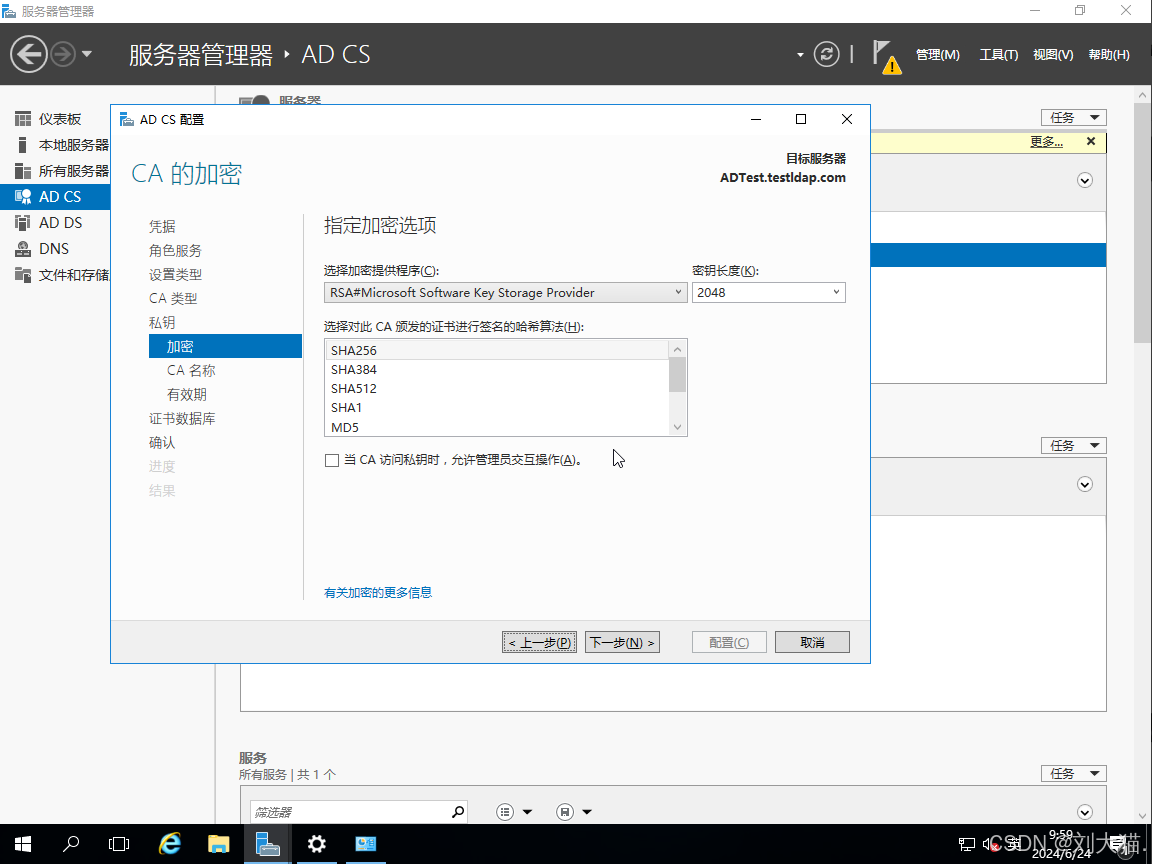Click the hash list scrollbar thumb
Screen dimensions: 1152x864
(677, 375)
